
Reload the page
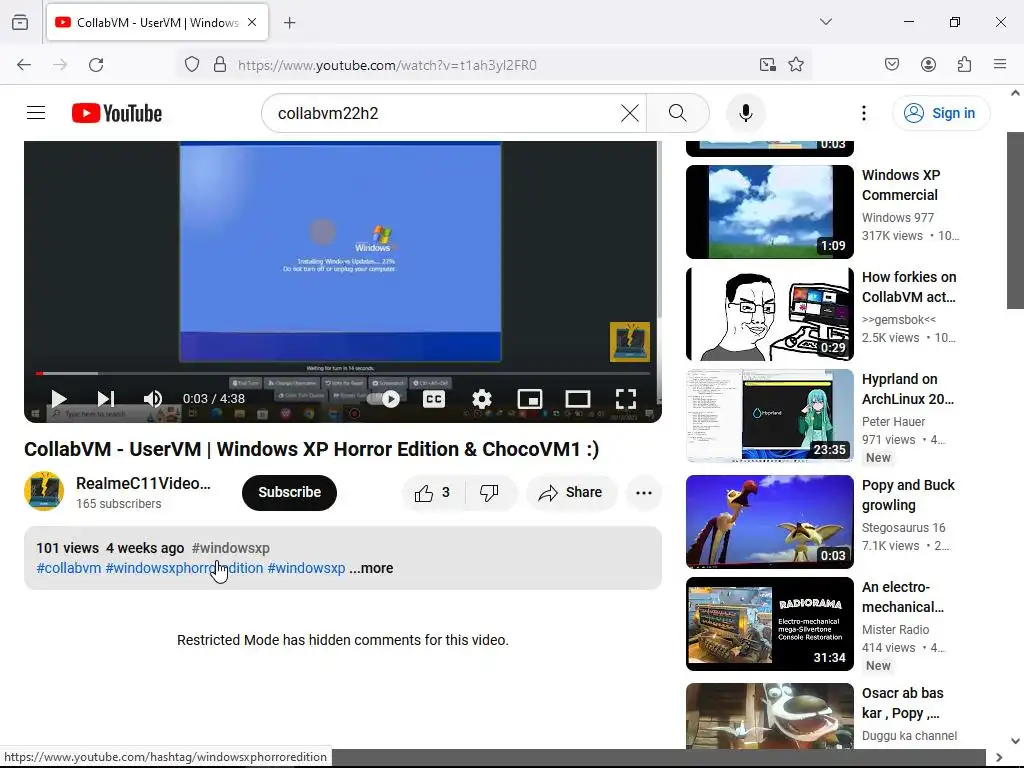96,65
